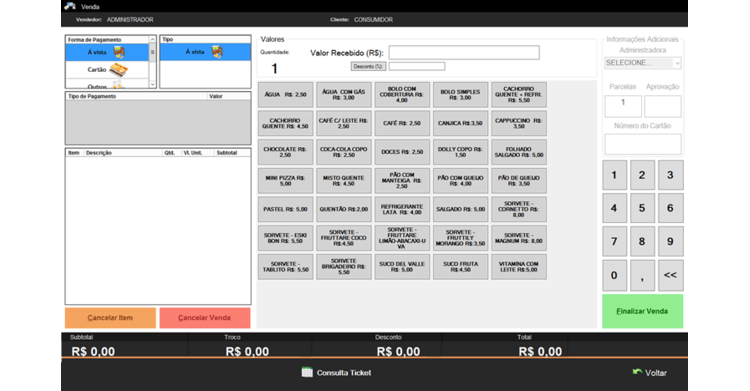Add CAPPUCCINO R$ 3,50 product

click(518, 123)
